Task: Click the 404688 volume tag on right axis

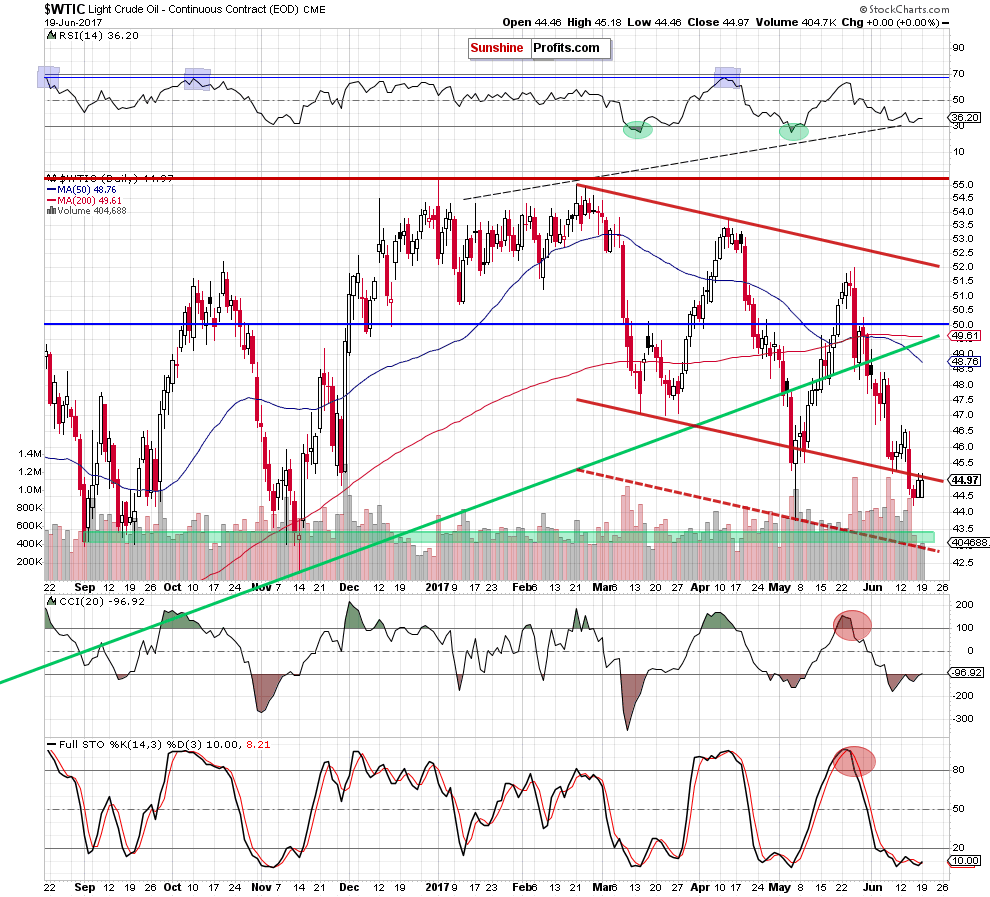Action: click(970, 542)
